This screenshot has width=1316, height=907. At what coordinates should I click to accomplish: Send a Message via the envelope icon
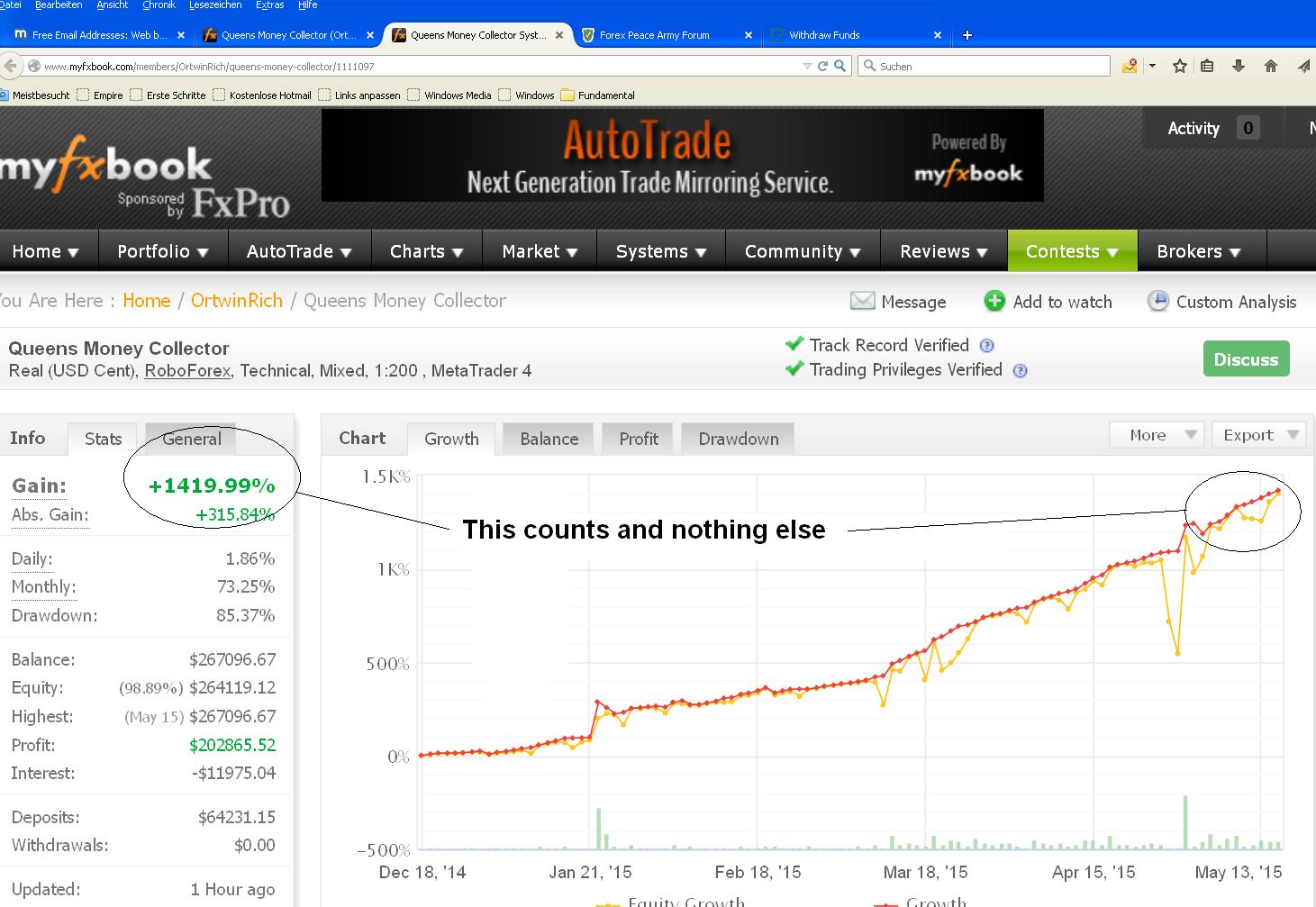tap(862, 301)
